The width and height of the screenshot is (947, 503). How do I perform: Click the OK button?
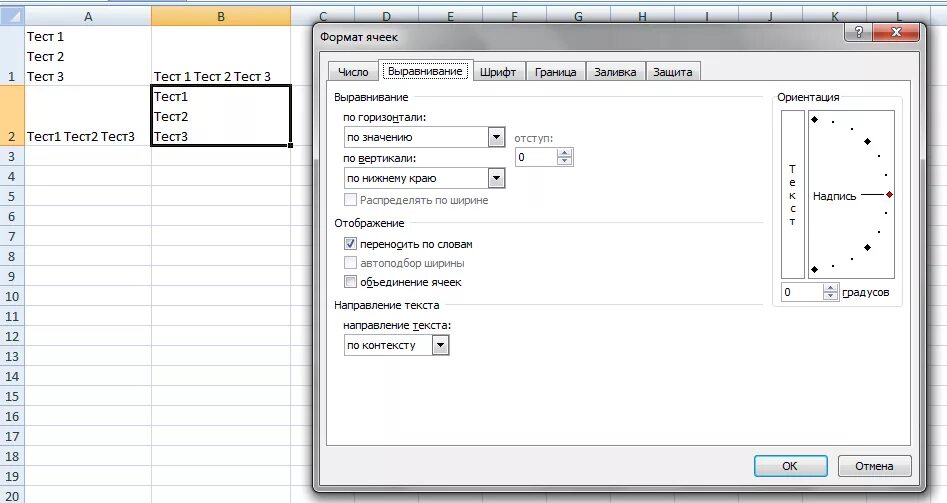click(790, 466)
